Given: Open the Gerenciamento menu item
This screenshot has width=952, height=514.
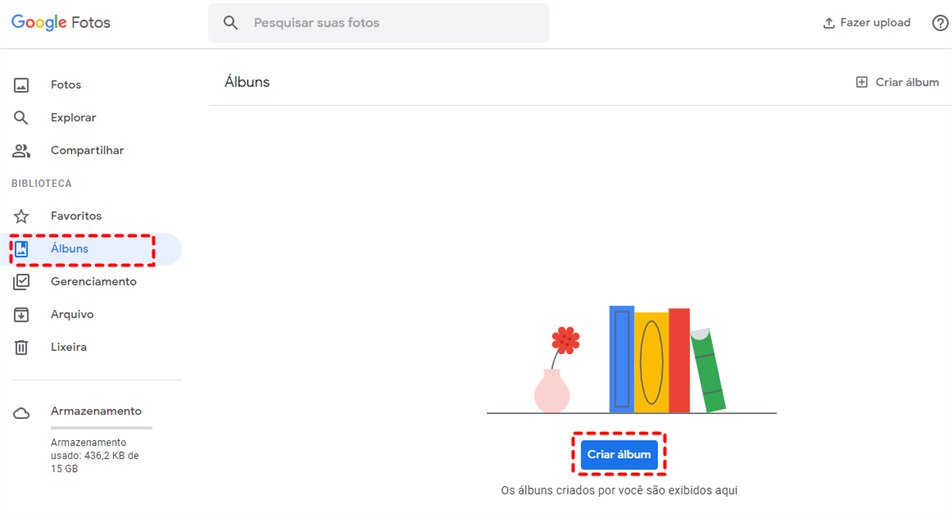Looking at the screenshot, I should 93,282.
